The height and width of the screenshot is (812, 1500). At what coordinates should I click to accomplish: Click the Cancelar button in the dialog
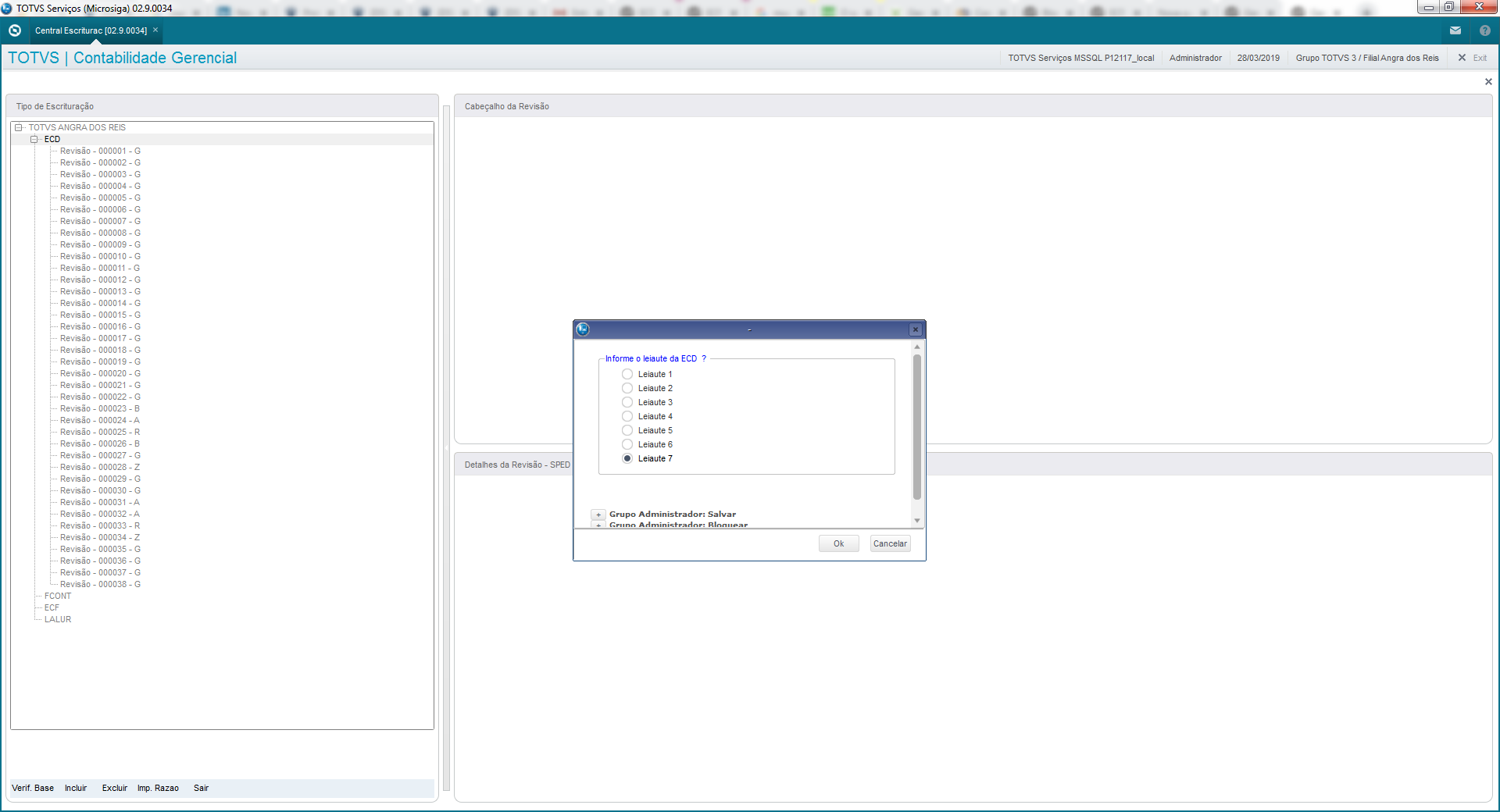click(890, 543)
